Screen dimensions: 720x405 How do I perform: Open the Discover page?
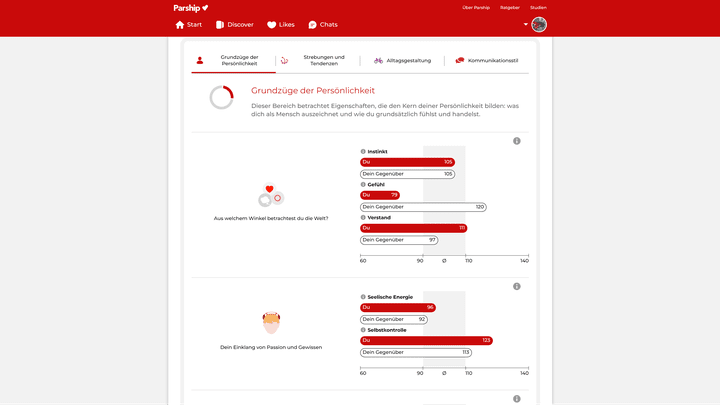point(235,24)
